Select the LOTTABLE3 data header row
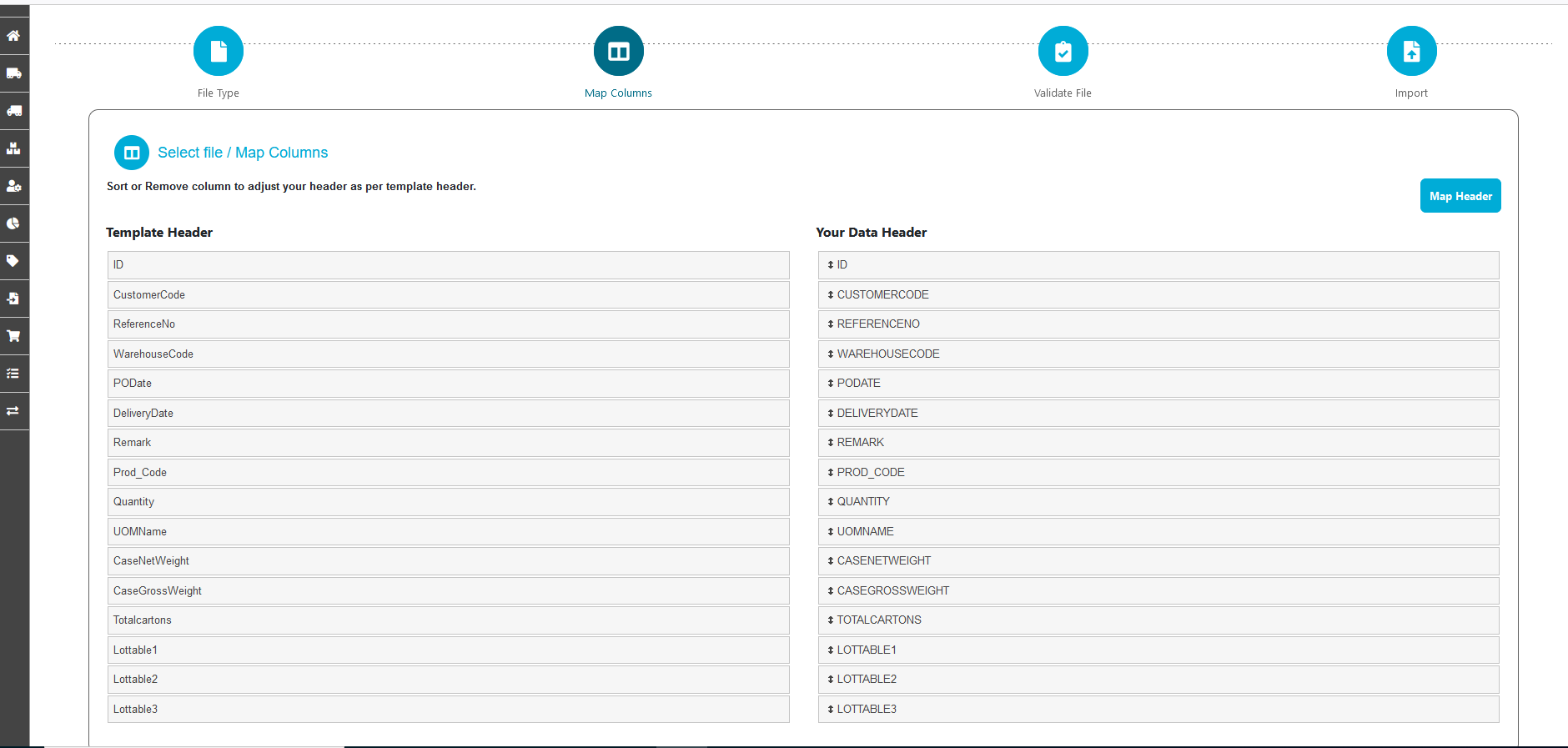Viewport: 1568px width, 748px height. [1158, 710]
